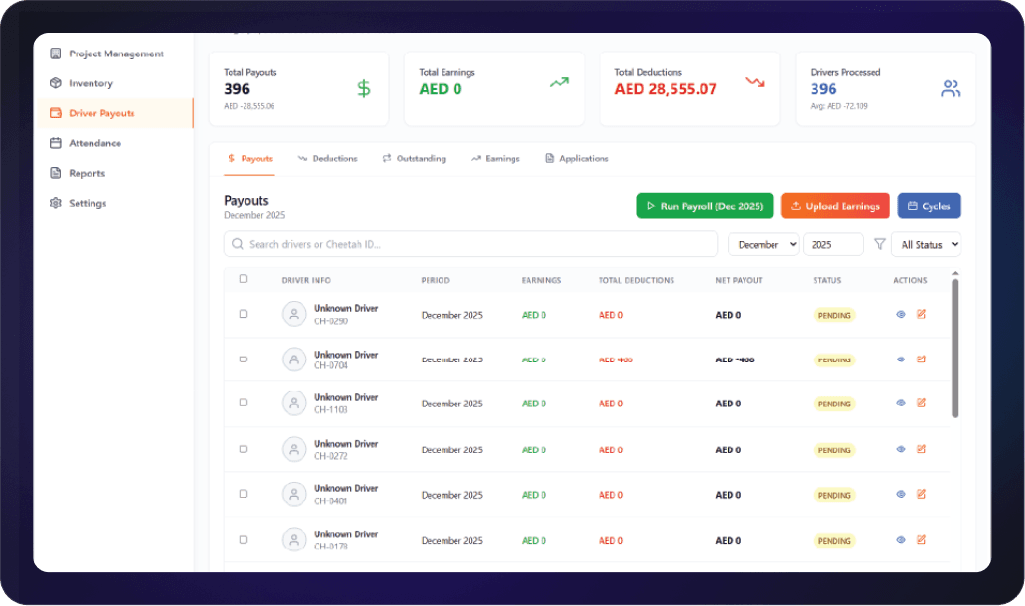The width and height of the screenshot is (1025, 606).
Task: Click the Attendance calendar icon
Action: (56, 143)
